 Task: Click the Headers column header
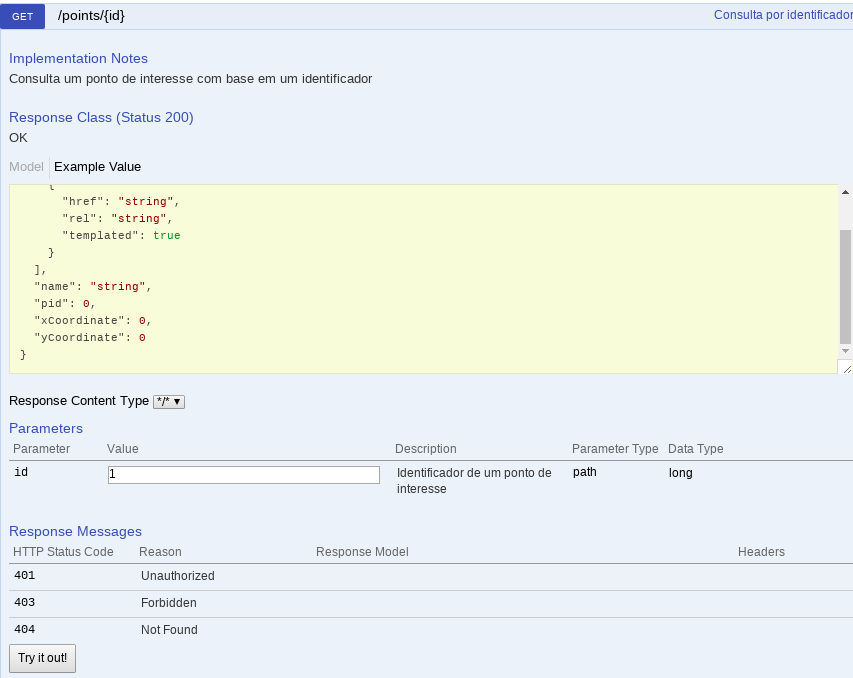(761, 552)
